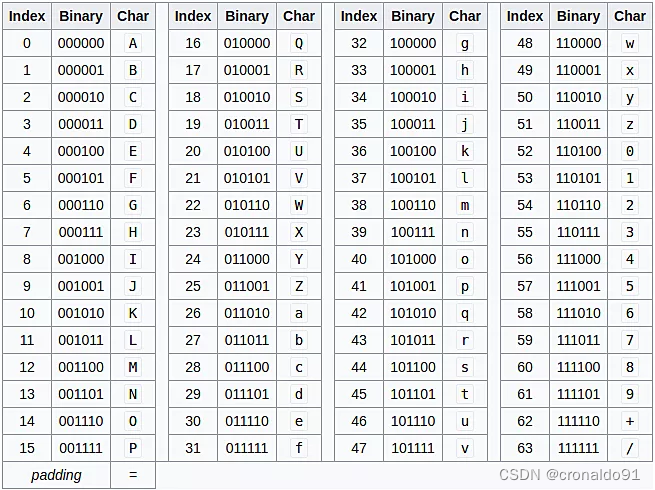Click binary value 011111

(x=247, y=448)
